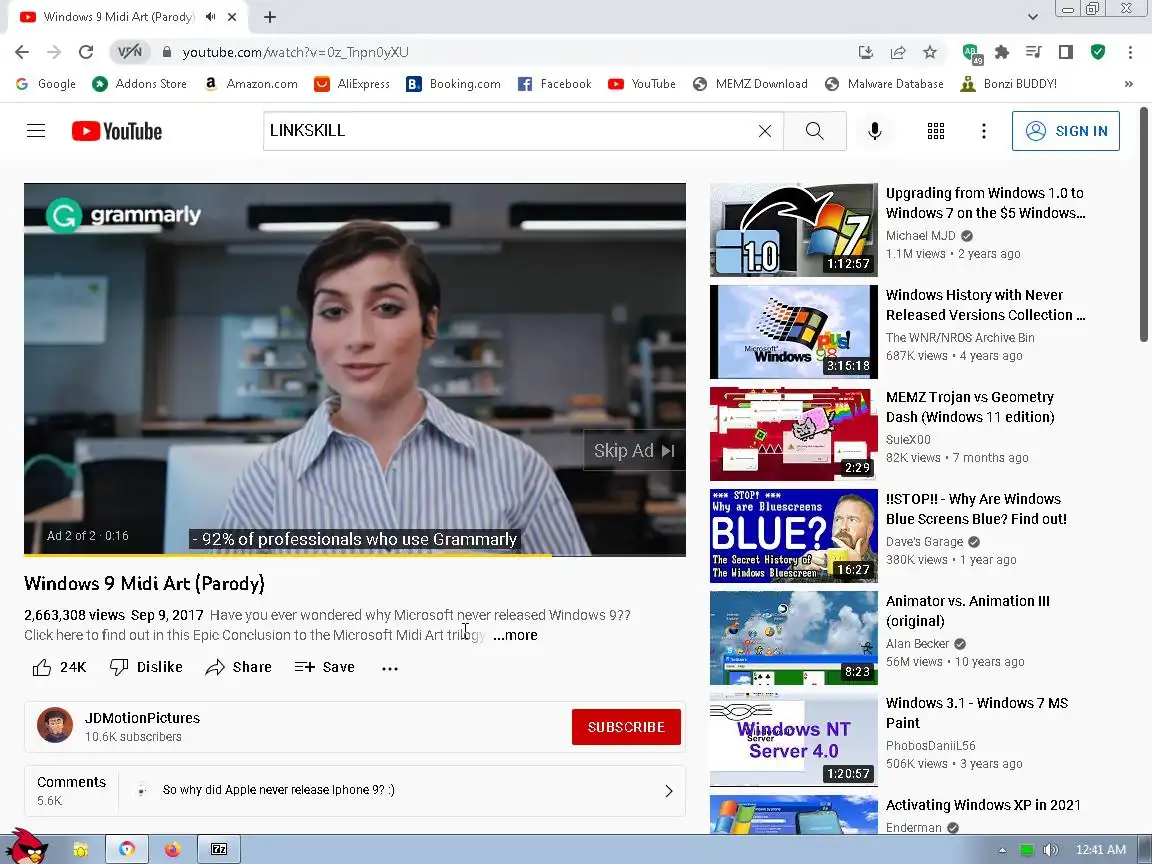
Task: Run the search with magnifier button
Action: [815, 131]
